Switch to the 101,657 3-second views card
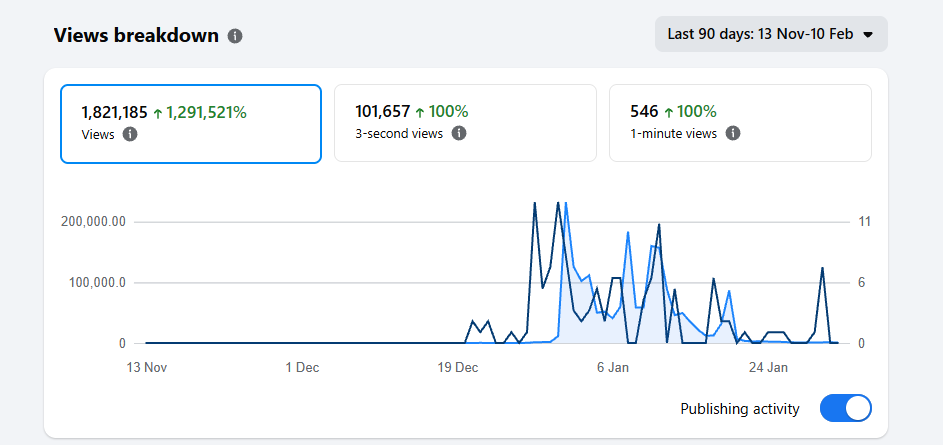Screen dimensions: 943x445 coord(465,122)
